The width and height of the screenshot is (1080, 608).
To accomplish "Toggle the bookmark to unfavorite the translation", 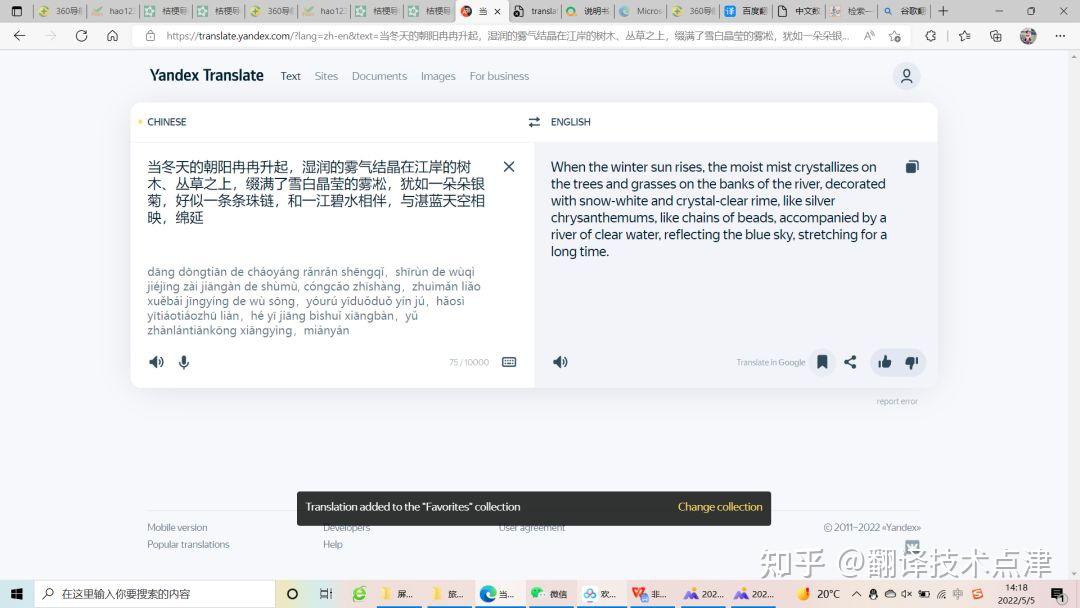I will (x=822, y=362).
